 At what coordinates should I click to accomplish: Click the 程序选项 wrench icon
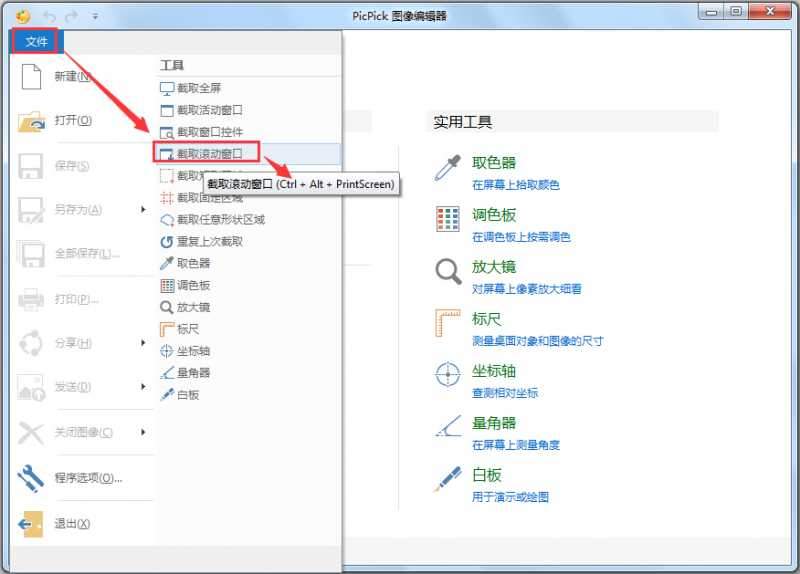32,479
